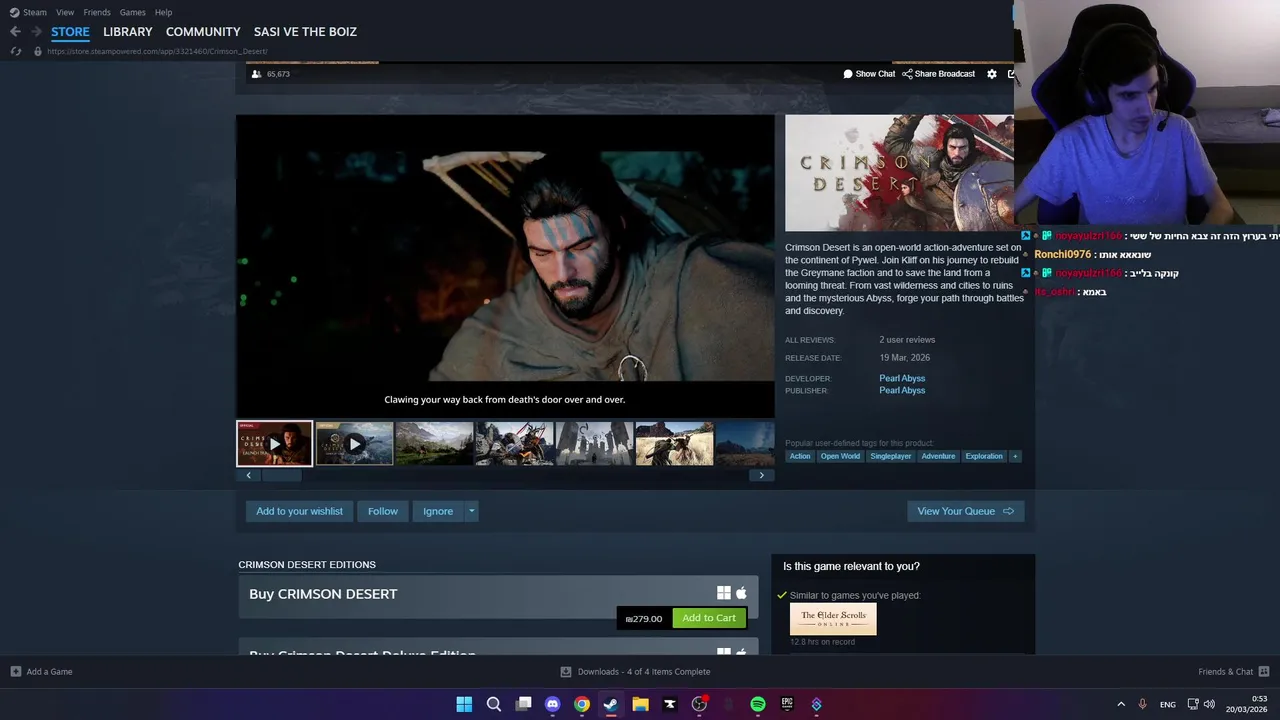Viewport: 1280px width, 720px height.
Task: Open the Windows Start menu
Action: click(464, 704)
